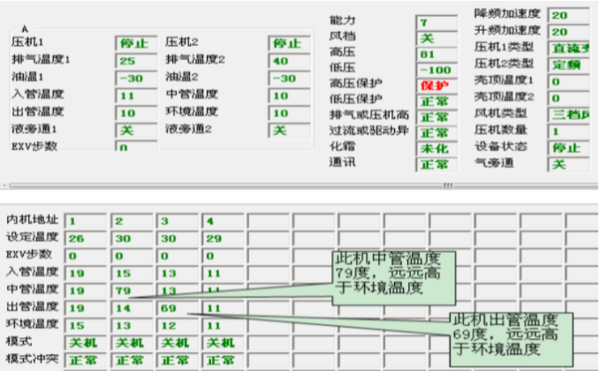The height and width of the screenshot is (378, 600).
Task: Click the 液旁通1 status field
Action: pos(136,130)
